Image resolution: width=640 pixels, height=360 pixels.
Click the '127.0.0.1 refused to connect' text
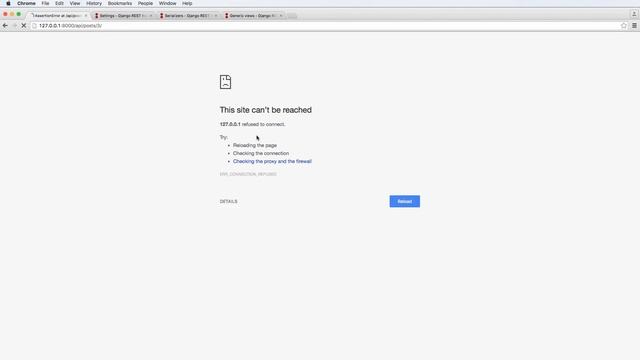[252, 124]
